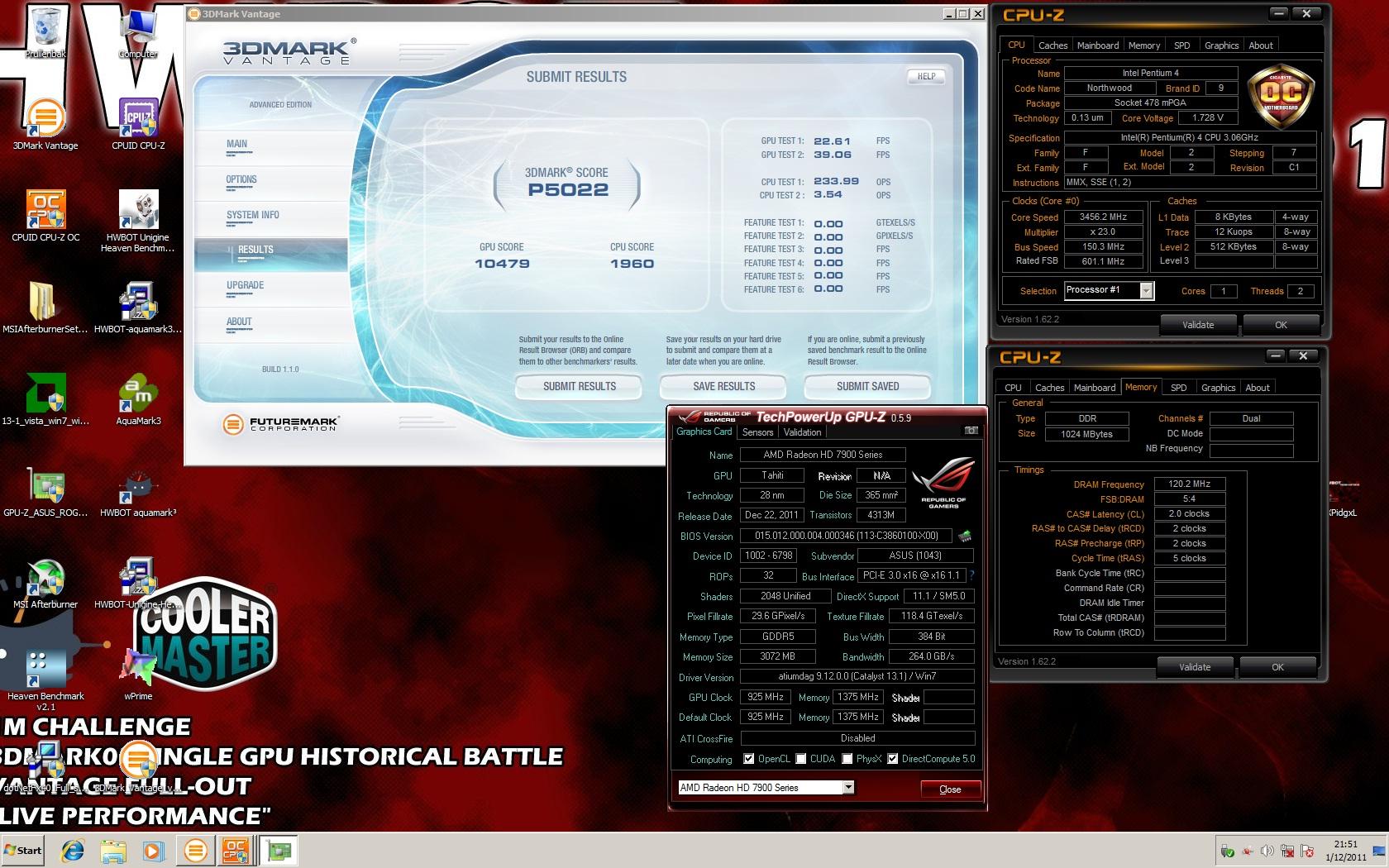Viewport: 1389px width, 868px height.
Task: Select UPGRADE in 3DMark Vantage sidebar
Action: [x=271, y=289]
